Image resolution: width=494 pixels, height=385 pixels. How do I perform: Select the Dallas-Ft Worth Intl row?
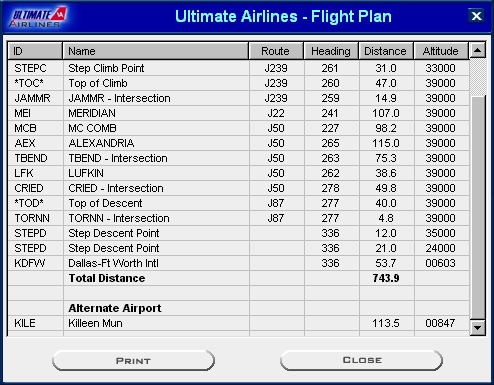click(238, 263)
